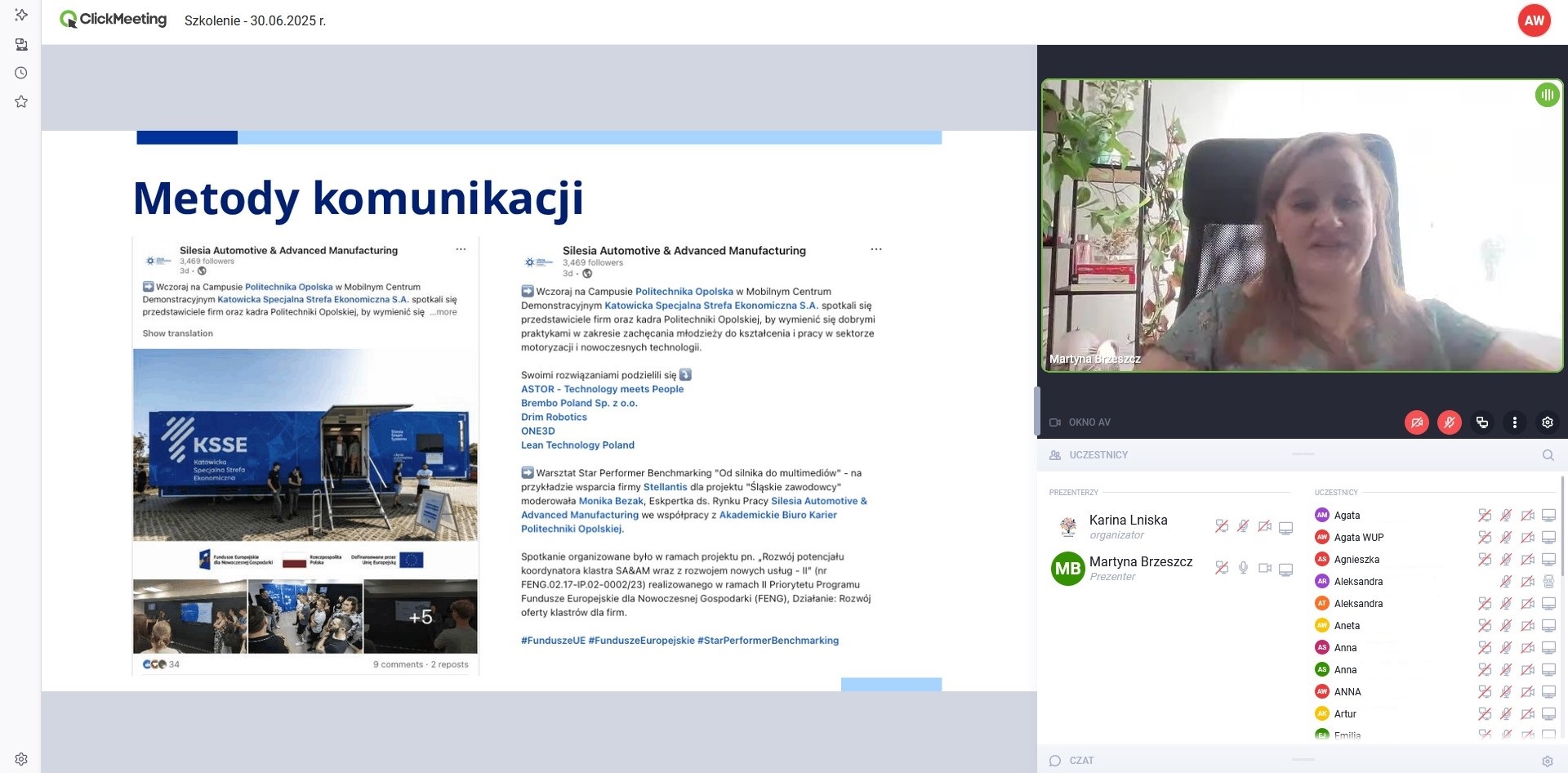Turn on camera in the AV window bar
The height and width of the screenshot is (773, 1568).
pyautogui.click(x=1417, y=422)
